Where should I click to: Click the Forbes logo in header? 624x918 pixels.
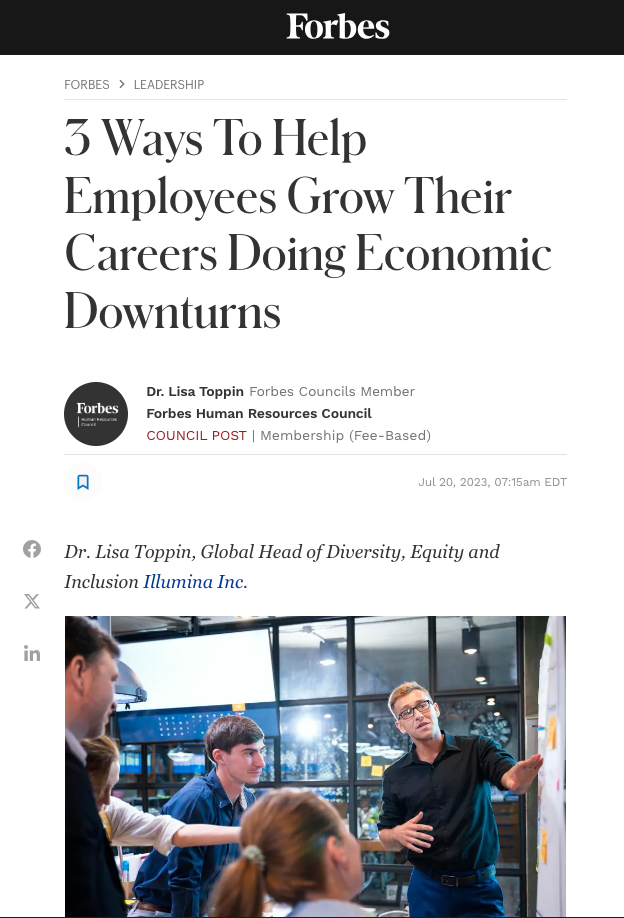pyautogui.click(x=338, y=27)
